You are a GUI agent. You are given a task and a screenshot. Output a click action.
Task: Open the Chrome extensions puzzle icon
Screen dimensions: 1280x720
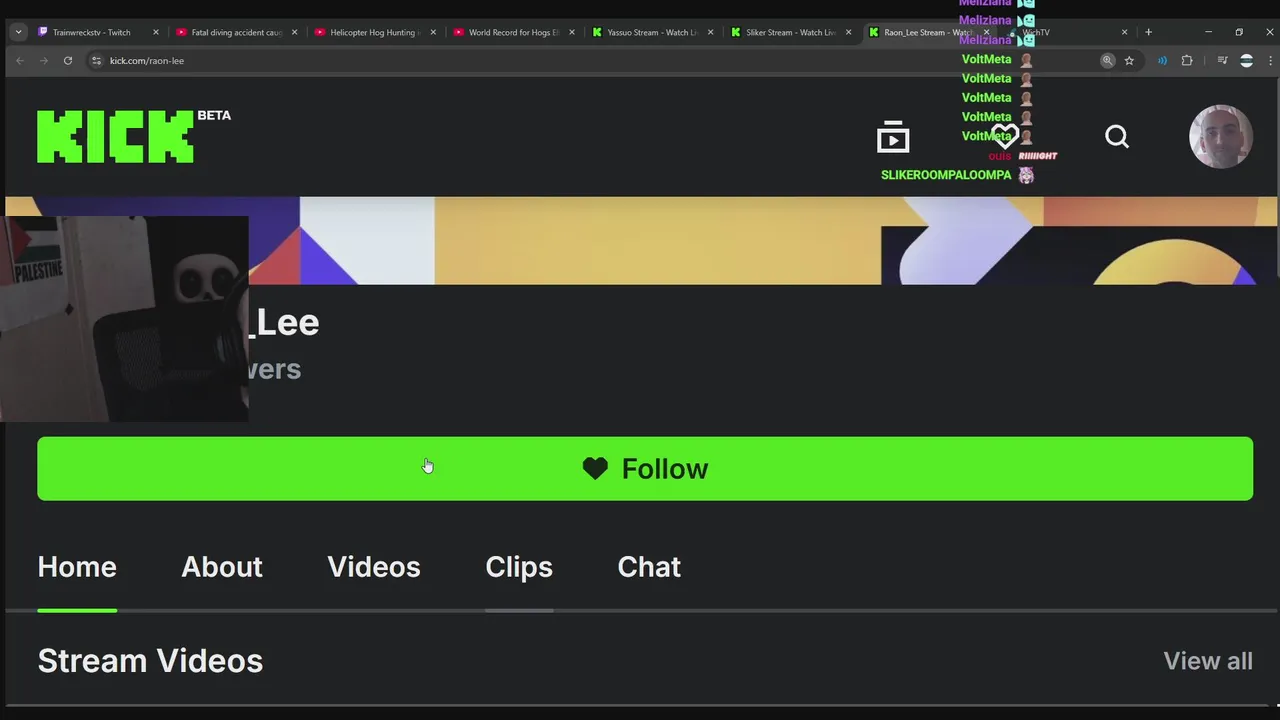click(1187, 60)
